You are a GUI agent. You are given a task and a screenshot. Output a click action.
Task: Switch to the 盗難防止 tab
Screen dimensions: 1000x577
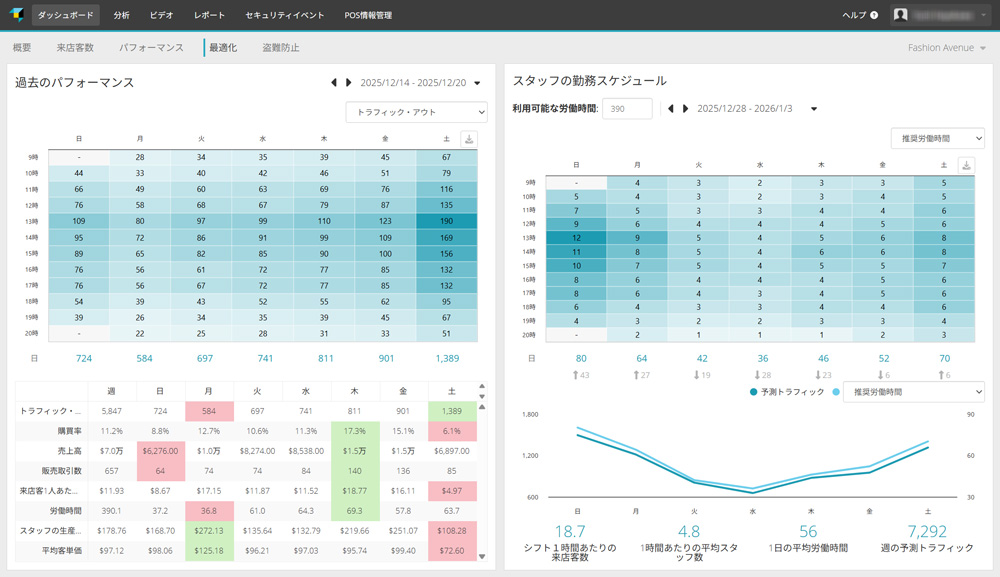(280, 47)
